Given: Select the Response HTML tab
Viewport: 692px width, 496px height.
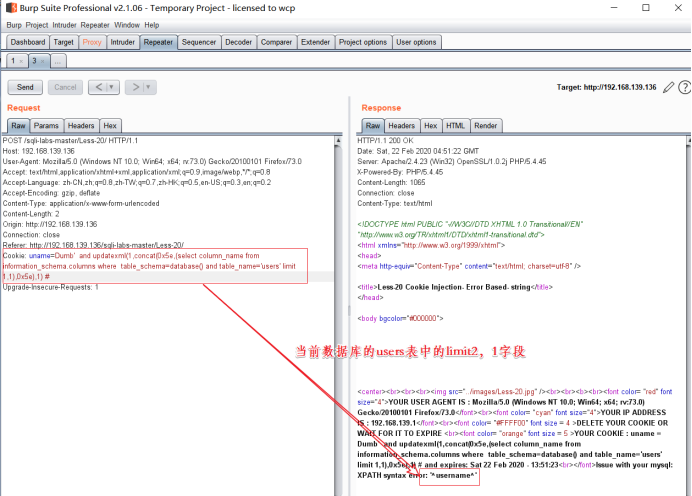Looking at the screenshot, I should 455,126.
